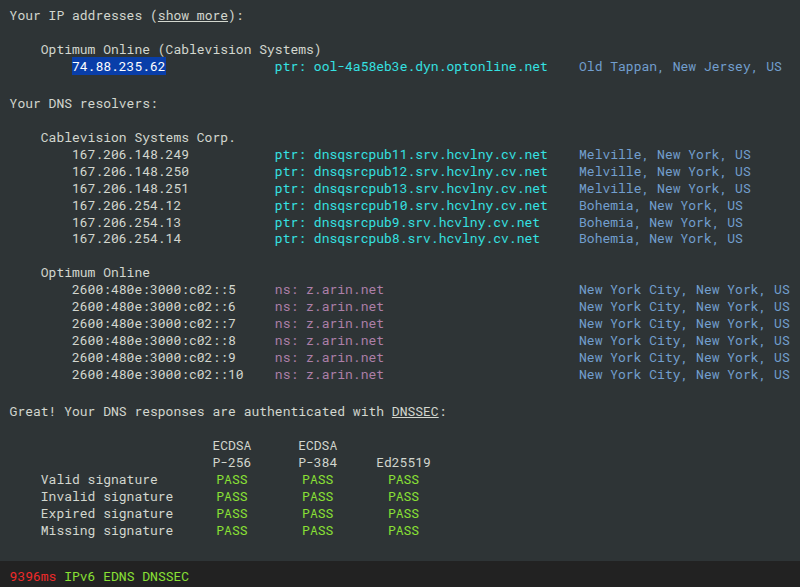Select the highlighted IP 74.88.235.62
The height and width of the screenshot is (587, 800).
(x=119, y=67)
